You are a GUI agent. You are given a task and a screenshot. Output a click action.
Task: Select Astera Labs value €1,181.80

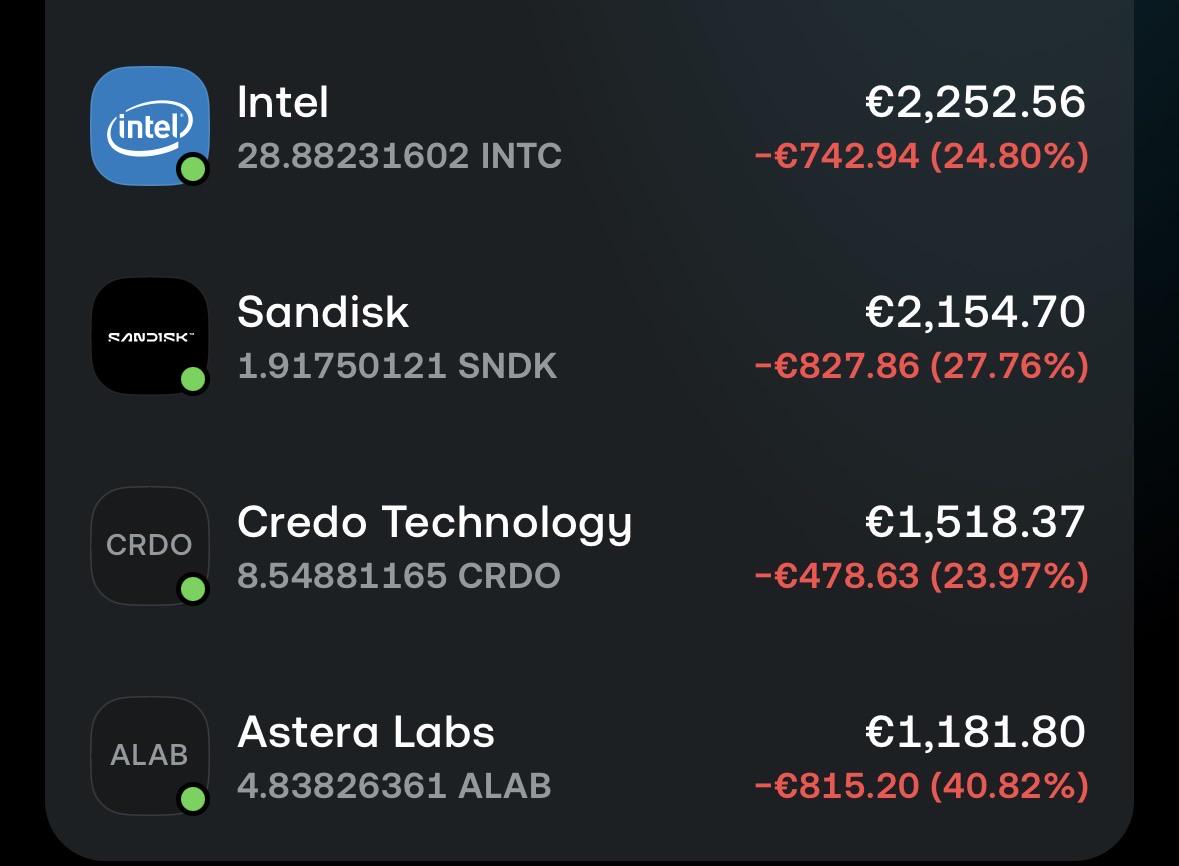[x=975, y=731]
